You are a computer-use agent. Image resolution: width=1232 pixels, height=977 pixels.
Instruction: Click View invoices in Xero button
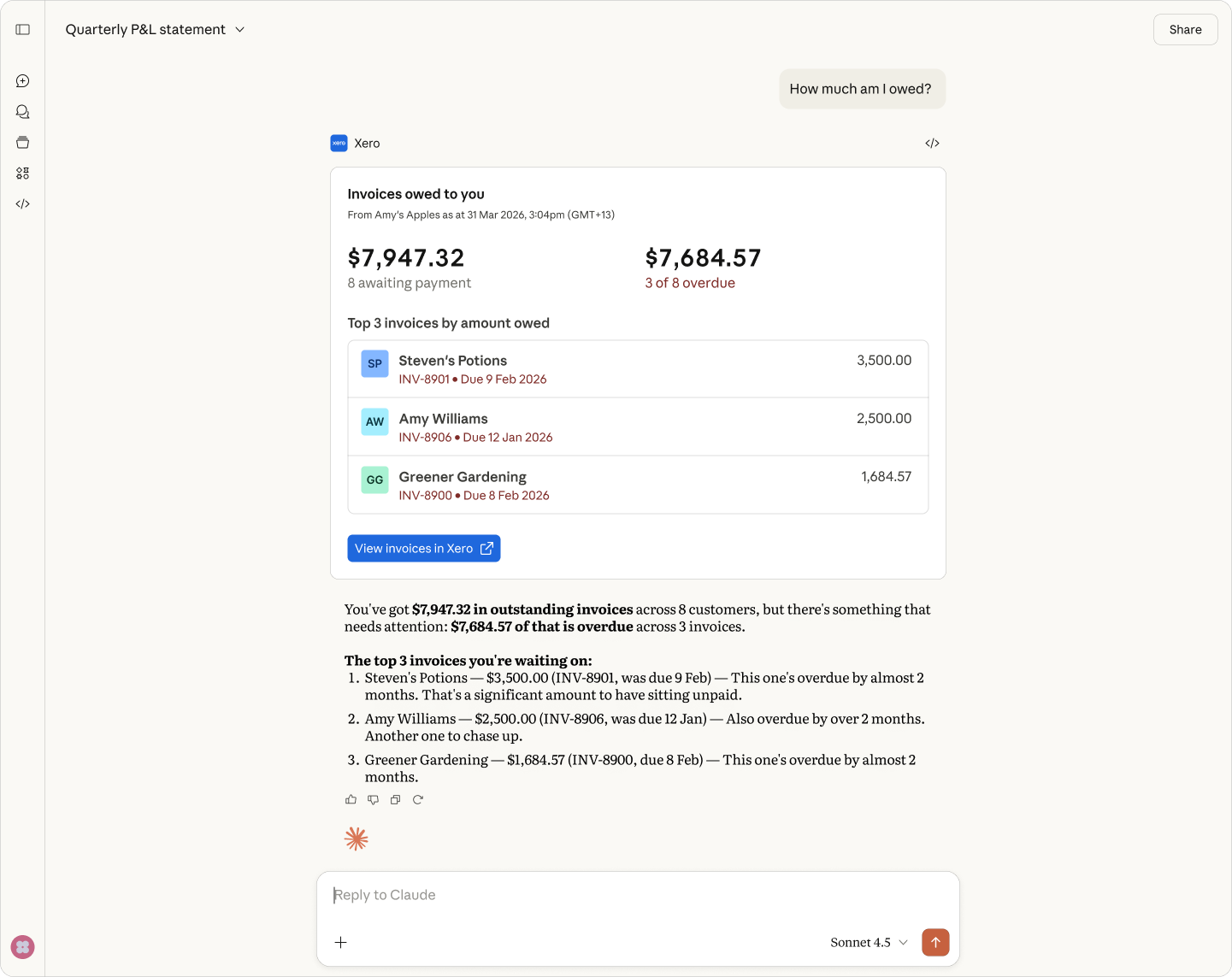(424, 549)
